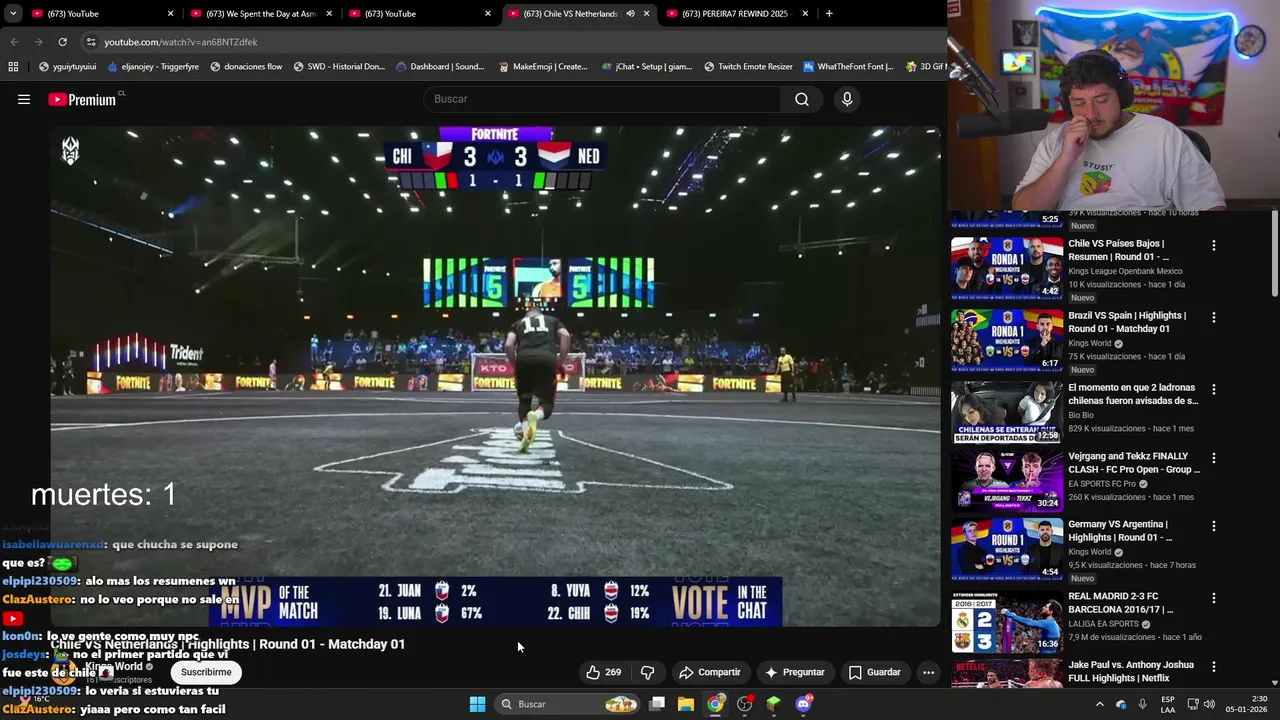Open options for 'REAL MADRID 2-3 FC BARCELONA' video

point(1214,598)
